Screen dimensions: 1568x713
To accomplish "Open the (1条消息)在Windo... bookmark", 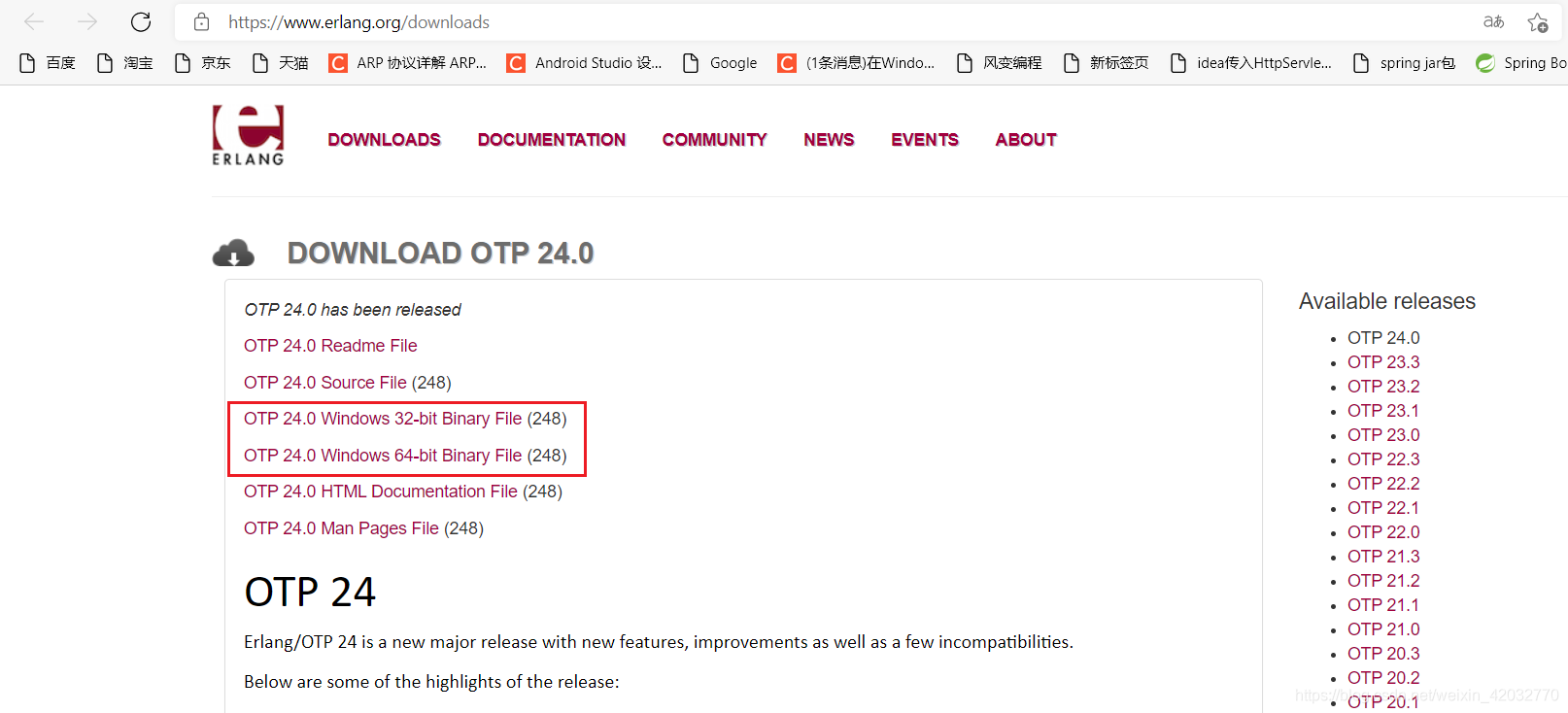I will pos(857,63).
